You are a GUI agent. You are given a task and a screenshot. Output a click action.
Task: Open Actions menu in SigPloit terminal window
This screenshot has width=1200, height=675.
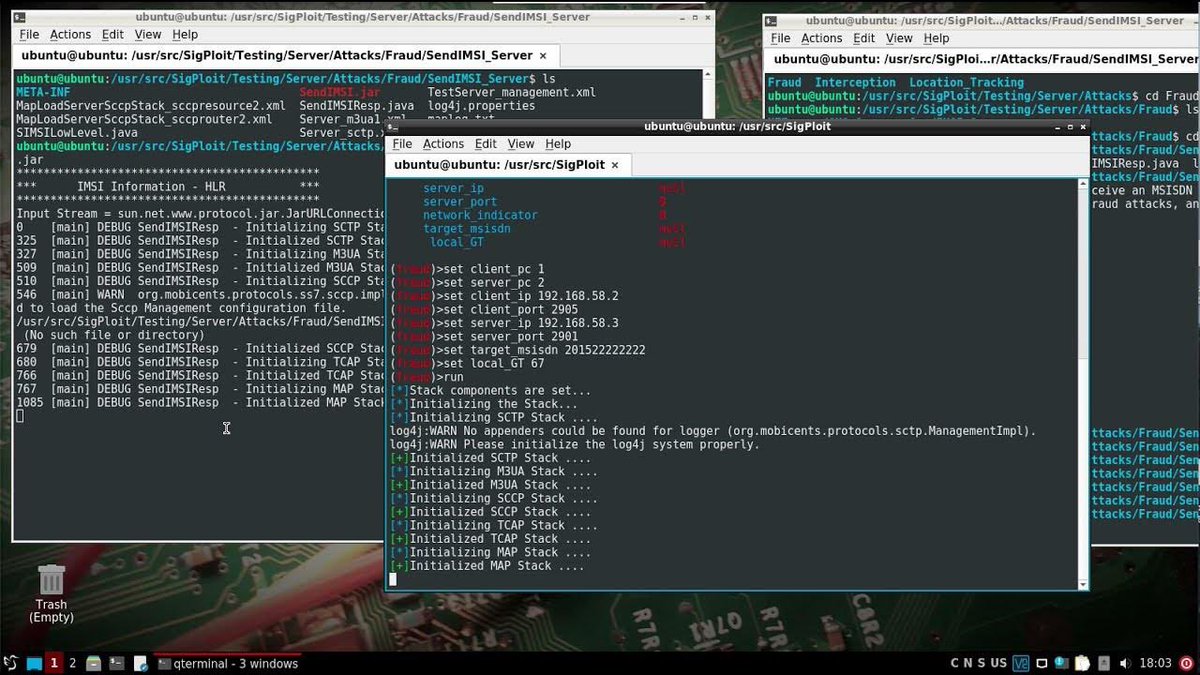coord(443,144)
